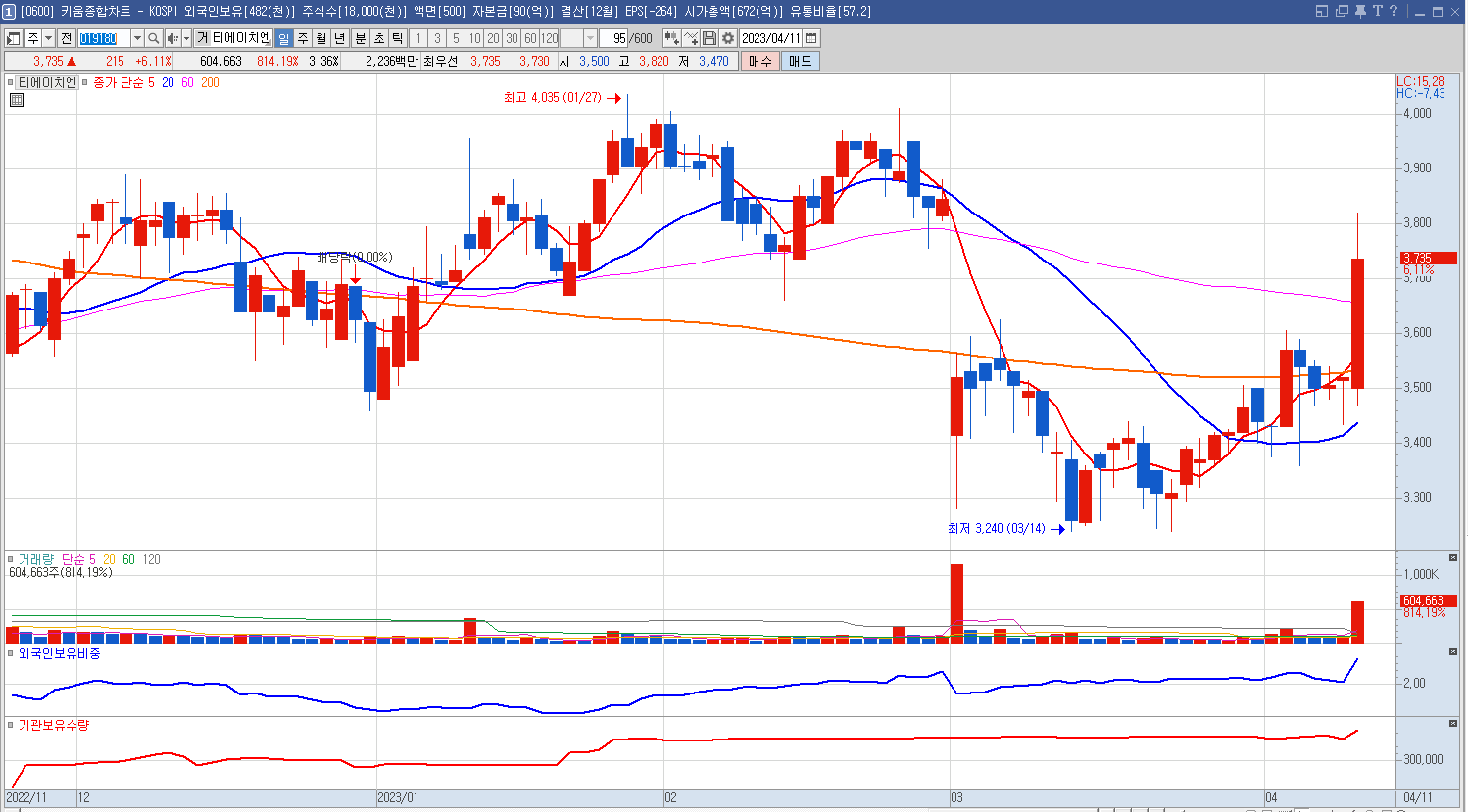Click the 최고 4,035 (01/27) marker

click(x=563, y=98)
